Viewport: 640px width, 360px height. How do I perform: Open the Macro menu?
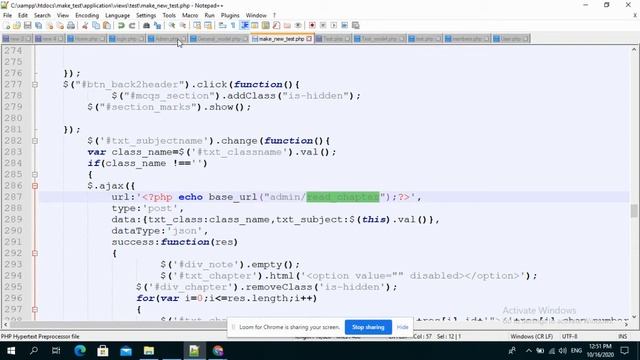pos(190,15)
